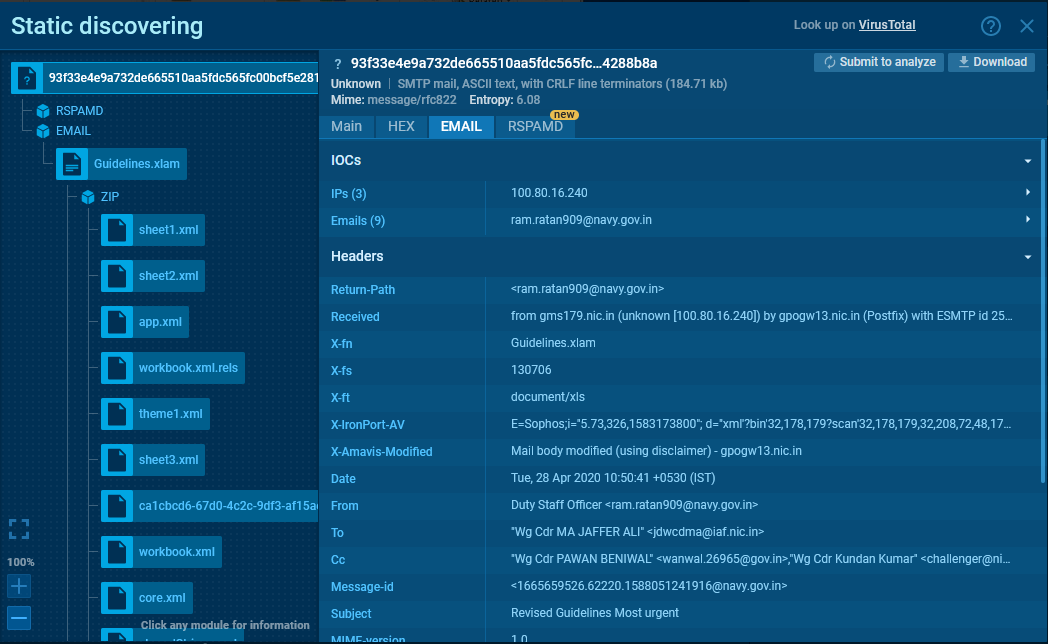Screen dimensions: 1048x644
Task: Click the Message-id header value
Action: [649, 586]
